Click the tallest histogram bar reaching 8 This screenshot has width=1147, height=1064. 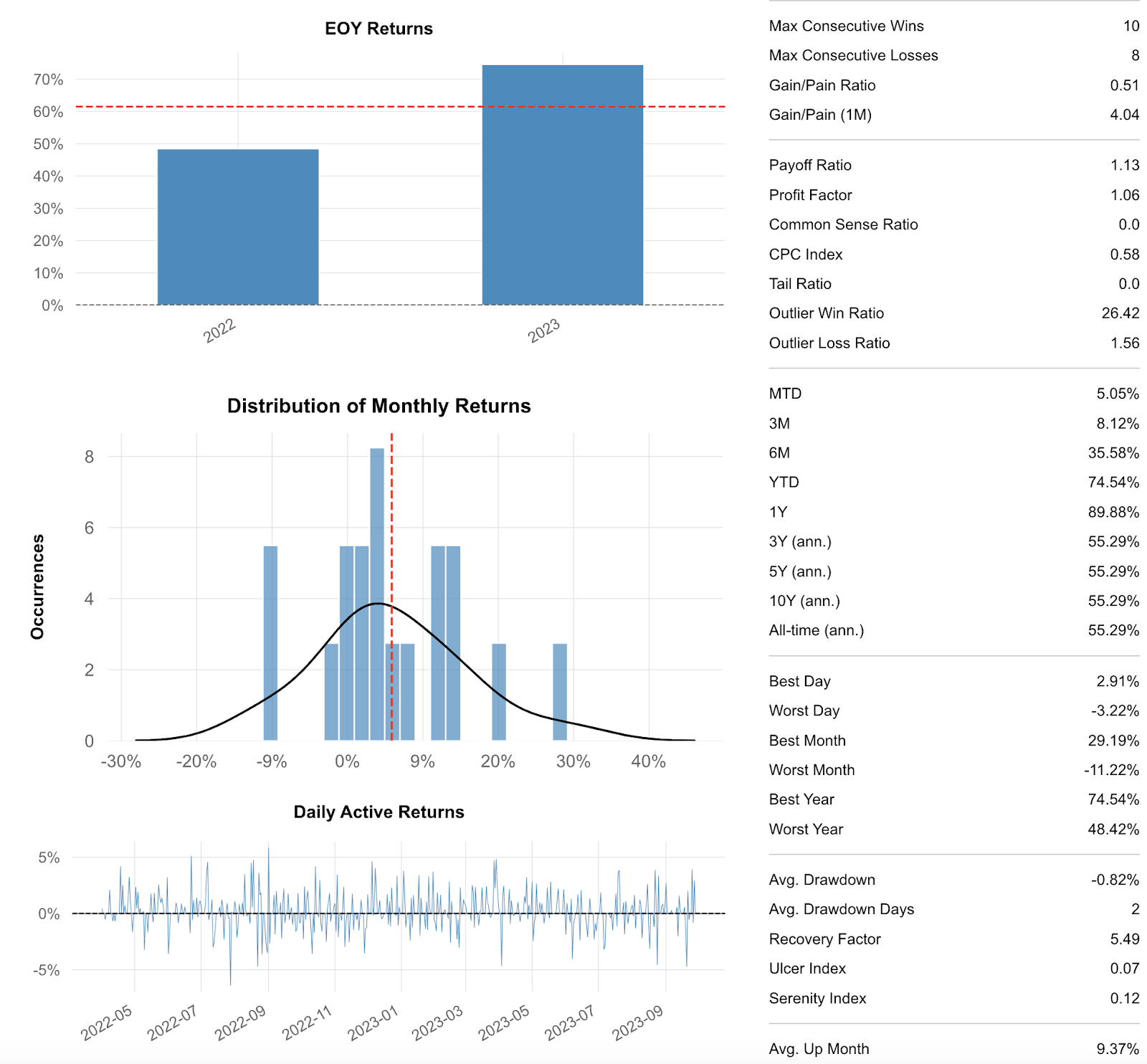coord(377,594)
